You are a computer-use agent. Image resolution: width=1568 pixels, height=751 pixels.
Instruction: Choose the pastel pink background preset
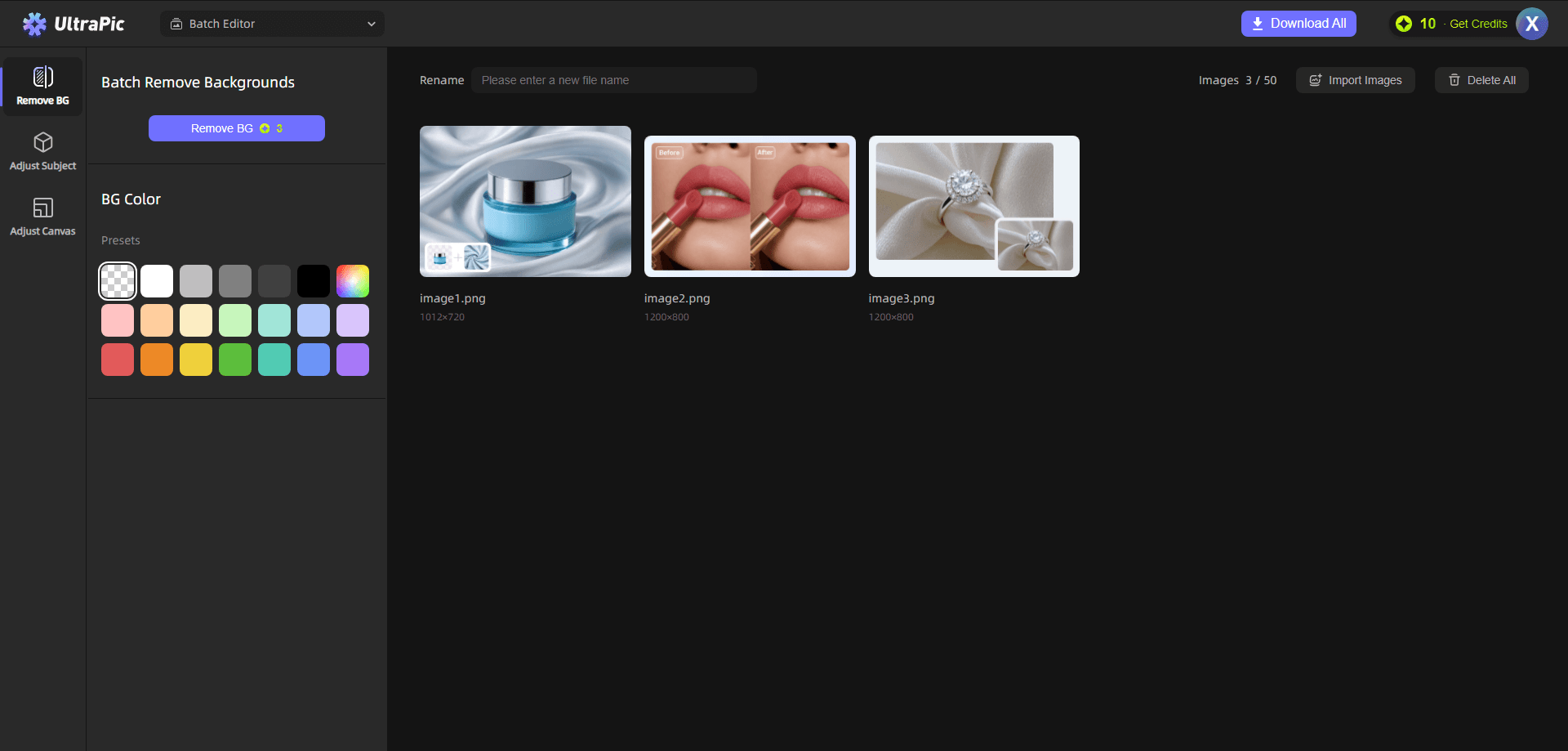[x=118, y=320]
